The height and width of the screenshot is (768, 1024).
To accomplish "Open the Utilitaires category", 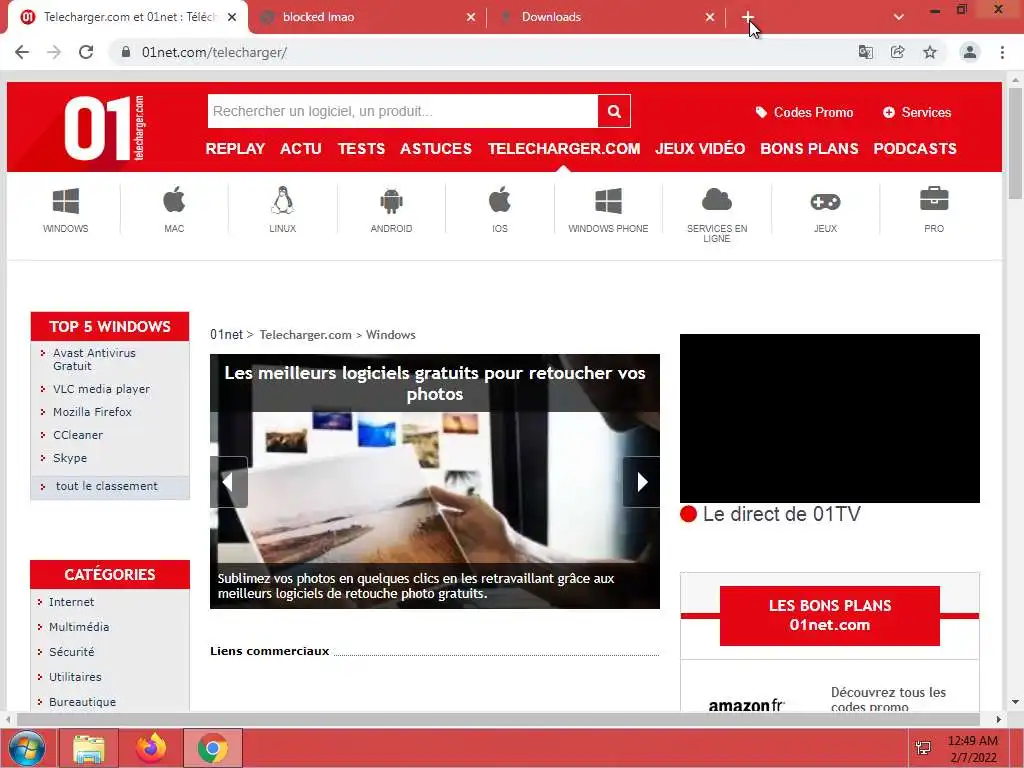I will (75, 677).
